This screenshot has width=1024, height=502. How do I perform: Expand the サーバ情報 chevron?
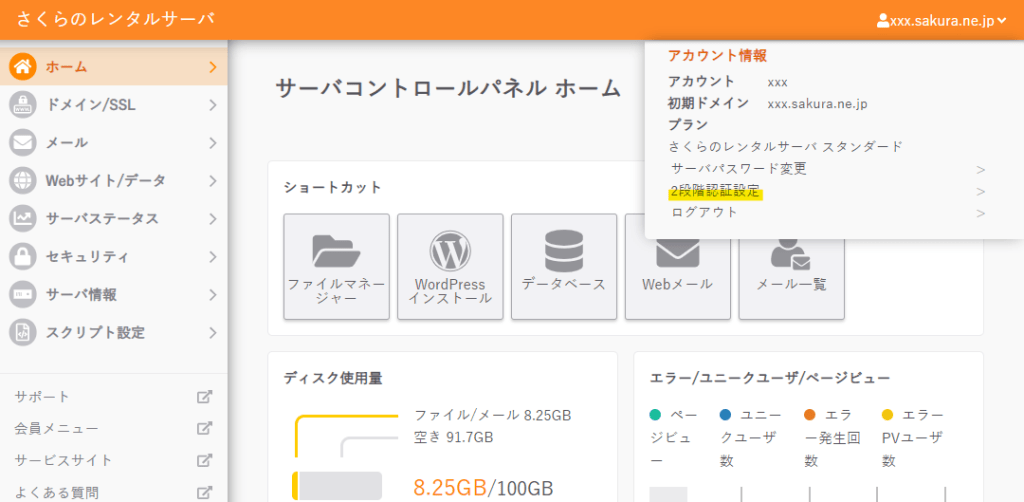[x=213, y=294]
